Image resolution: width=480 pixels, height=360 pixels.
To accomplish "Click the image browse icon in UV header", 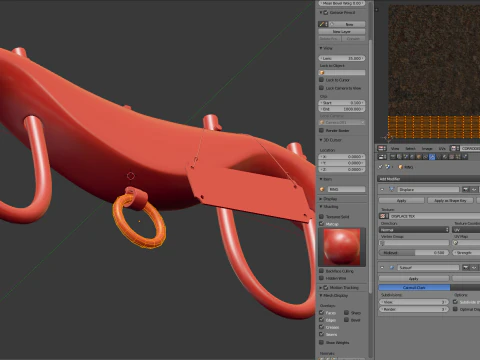I will (x=454, y=148).
